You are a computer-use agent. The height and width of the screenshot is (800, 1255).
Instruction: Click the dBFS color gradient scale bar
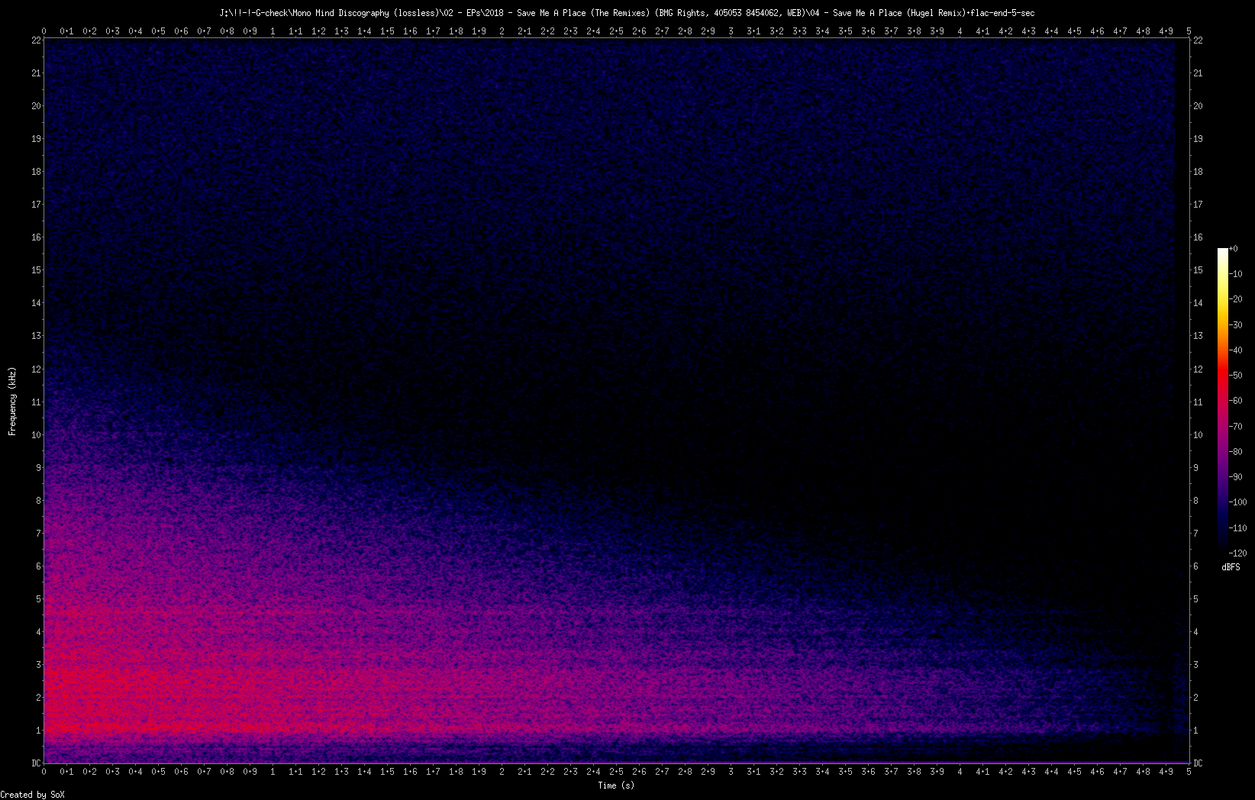tap(1222, 400)
